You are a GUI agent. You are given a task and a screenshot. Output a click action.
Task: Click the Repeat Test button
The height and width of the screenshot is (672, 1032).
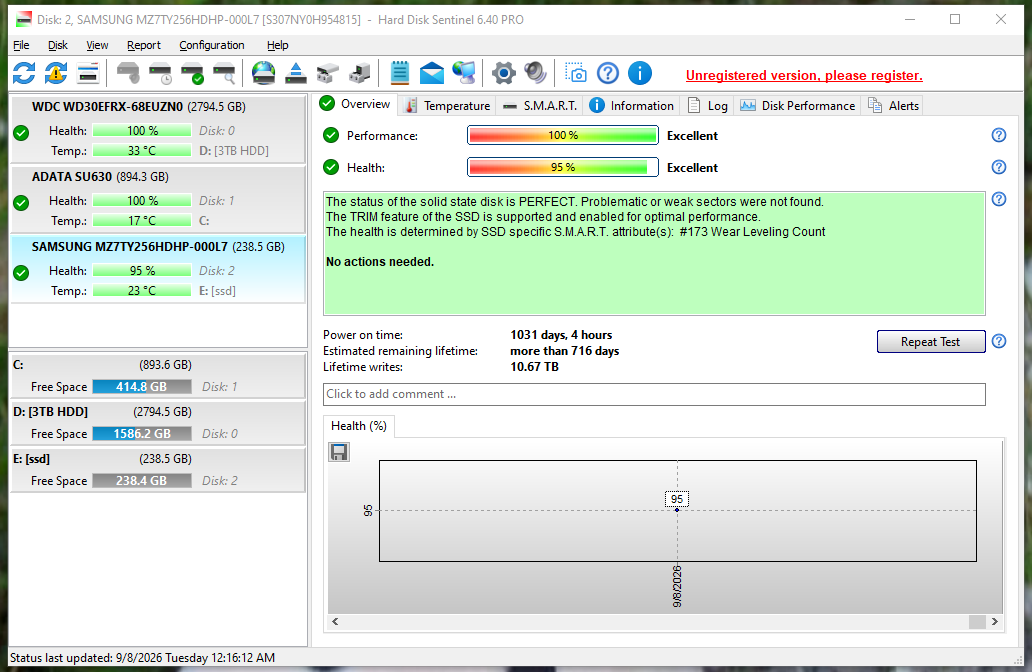click(x=931, y=342)
